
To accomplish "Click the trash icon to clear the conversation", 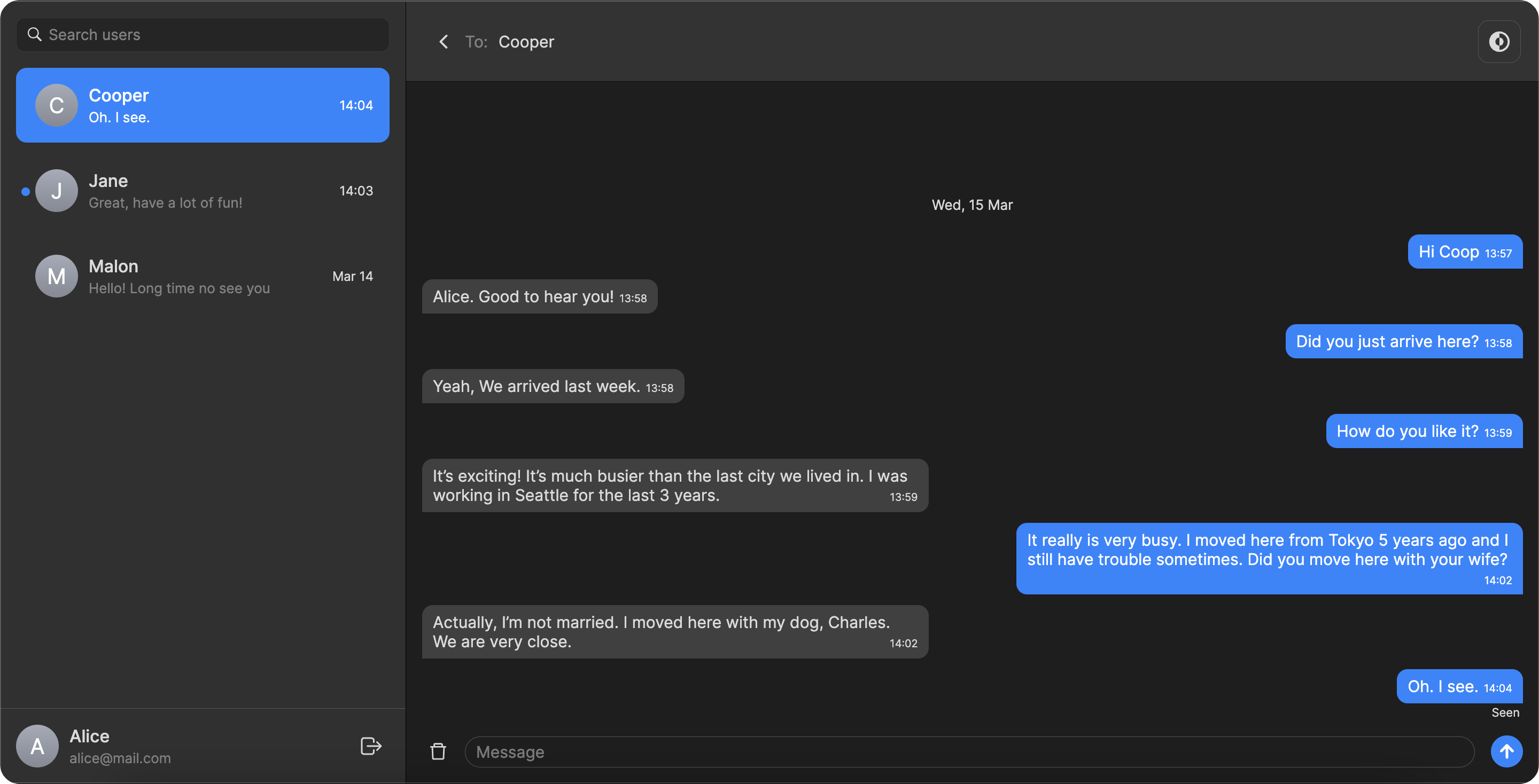I will [437, 751].
